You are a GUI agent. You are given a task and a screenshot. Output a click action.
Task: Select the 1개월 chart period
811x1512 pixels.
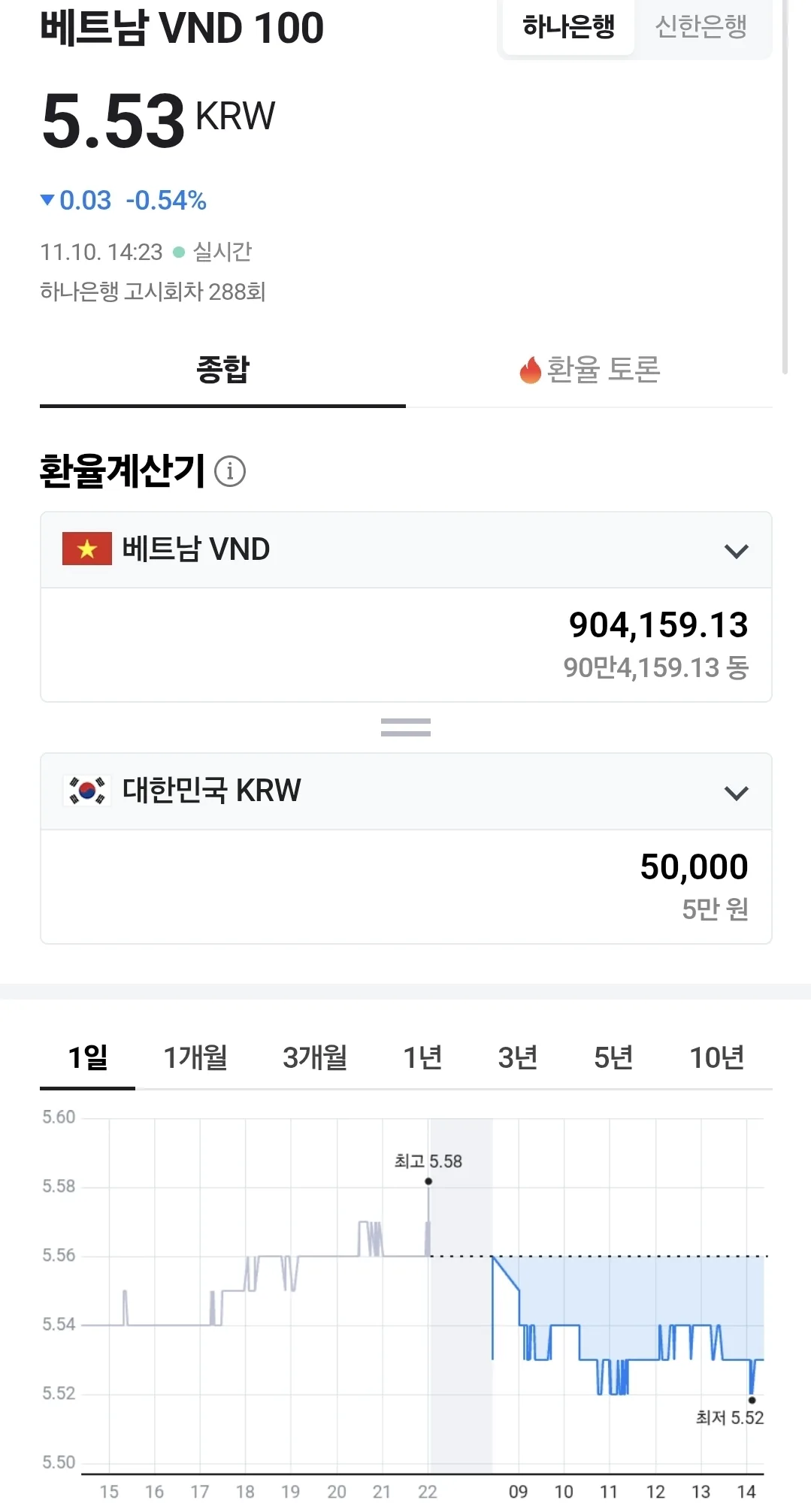195,1057
